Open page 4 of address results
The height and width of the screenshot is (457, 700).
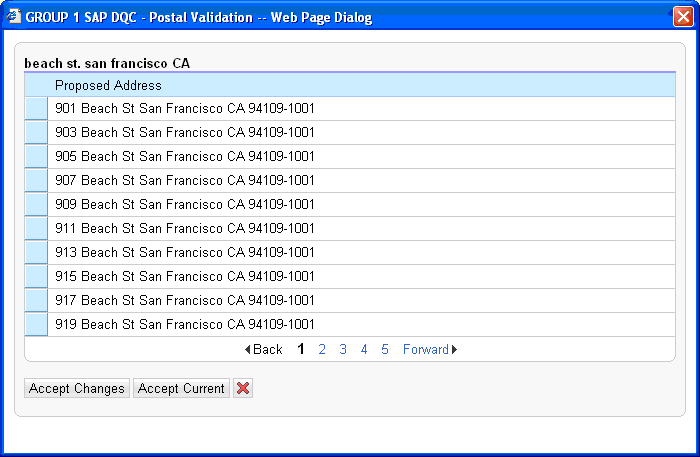(x=364, y=350)
